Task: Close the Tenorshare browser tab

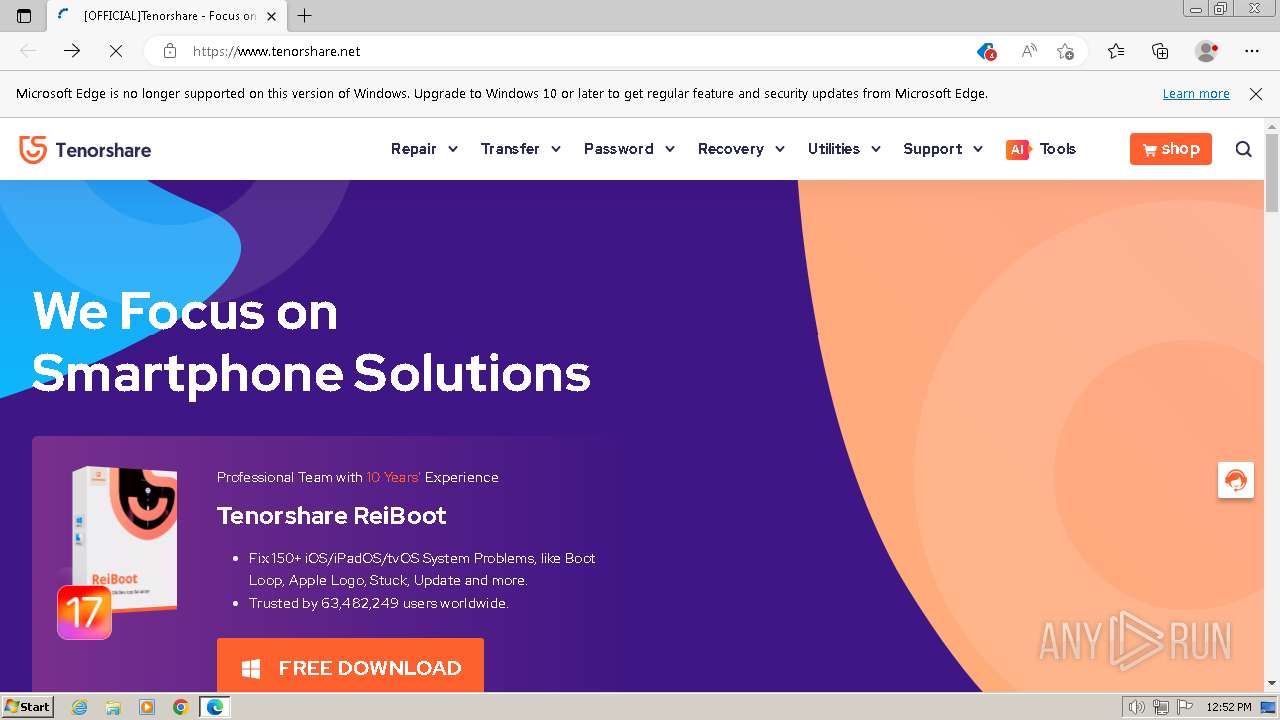Action: pyautogui.click(x=271, y=16)
